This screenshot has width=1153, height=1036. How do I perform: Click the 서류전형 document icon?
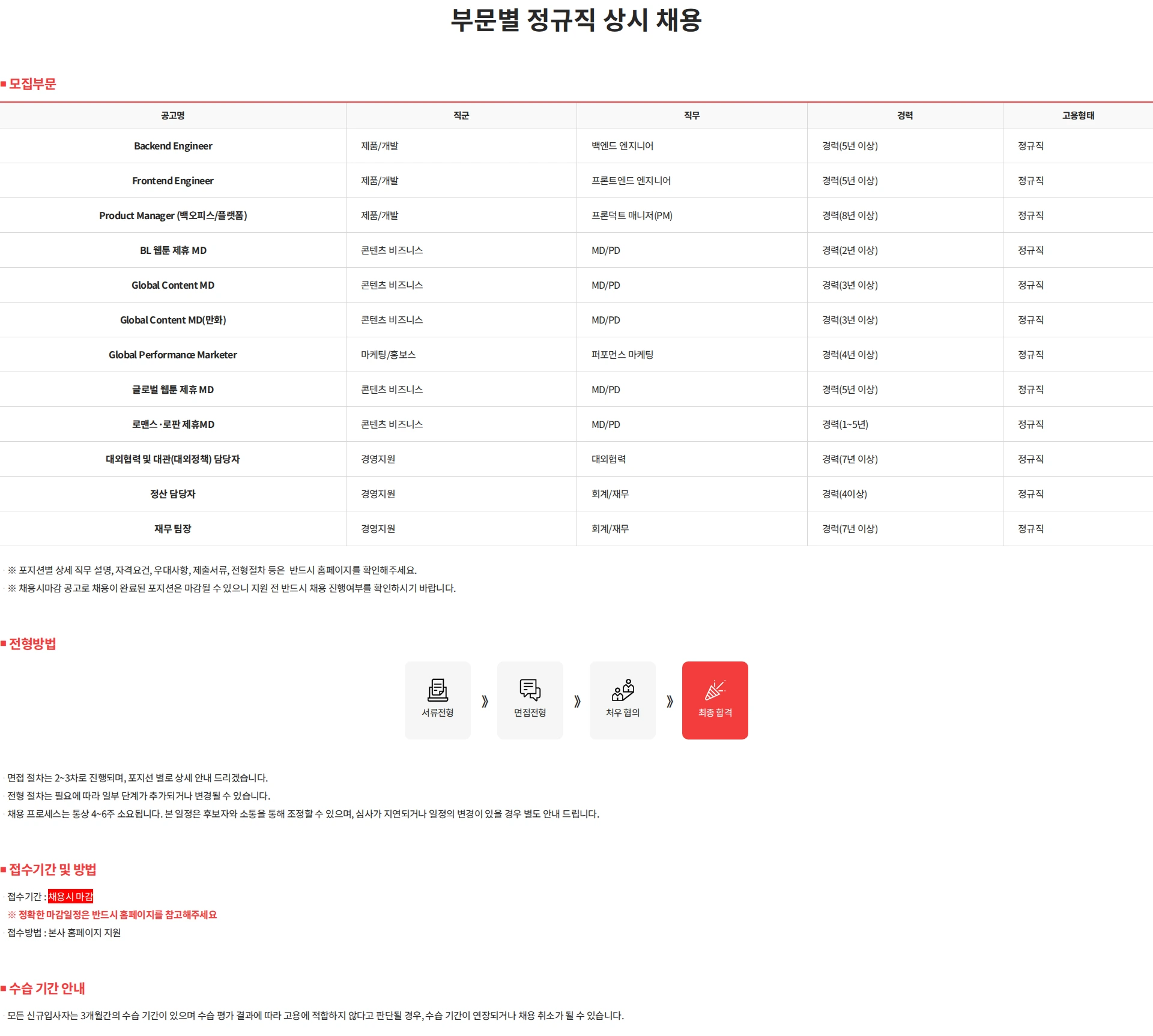[x=438, y=690]
